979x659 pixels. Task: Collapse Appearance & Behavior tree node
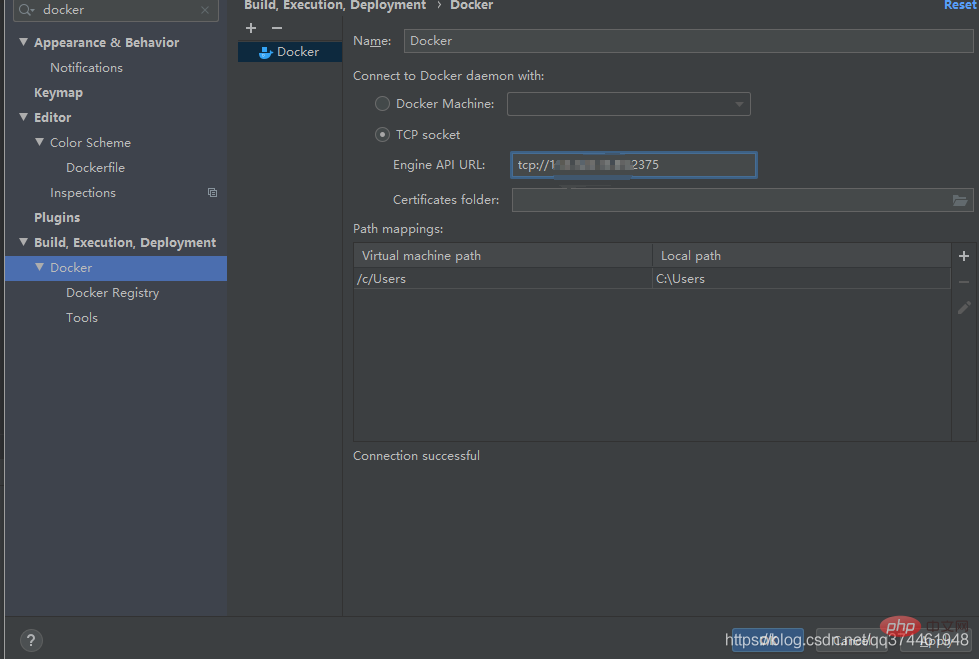[x=24, y=42]
